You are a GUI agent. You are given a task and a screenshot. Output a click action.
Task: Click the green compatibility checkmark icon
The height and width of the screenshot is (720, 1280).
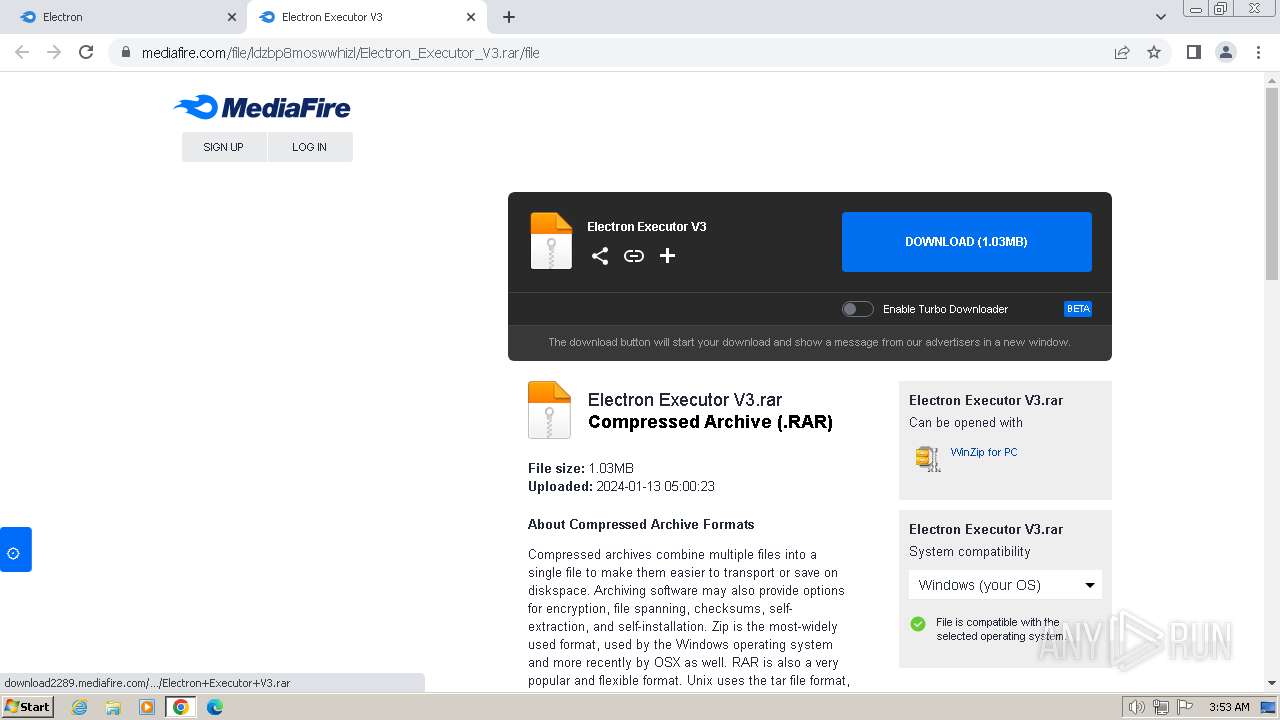point(918,624)
